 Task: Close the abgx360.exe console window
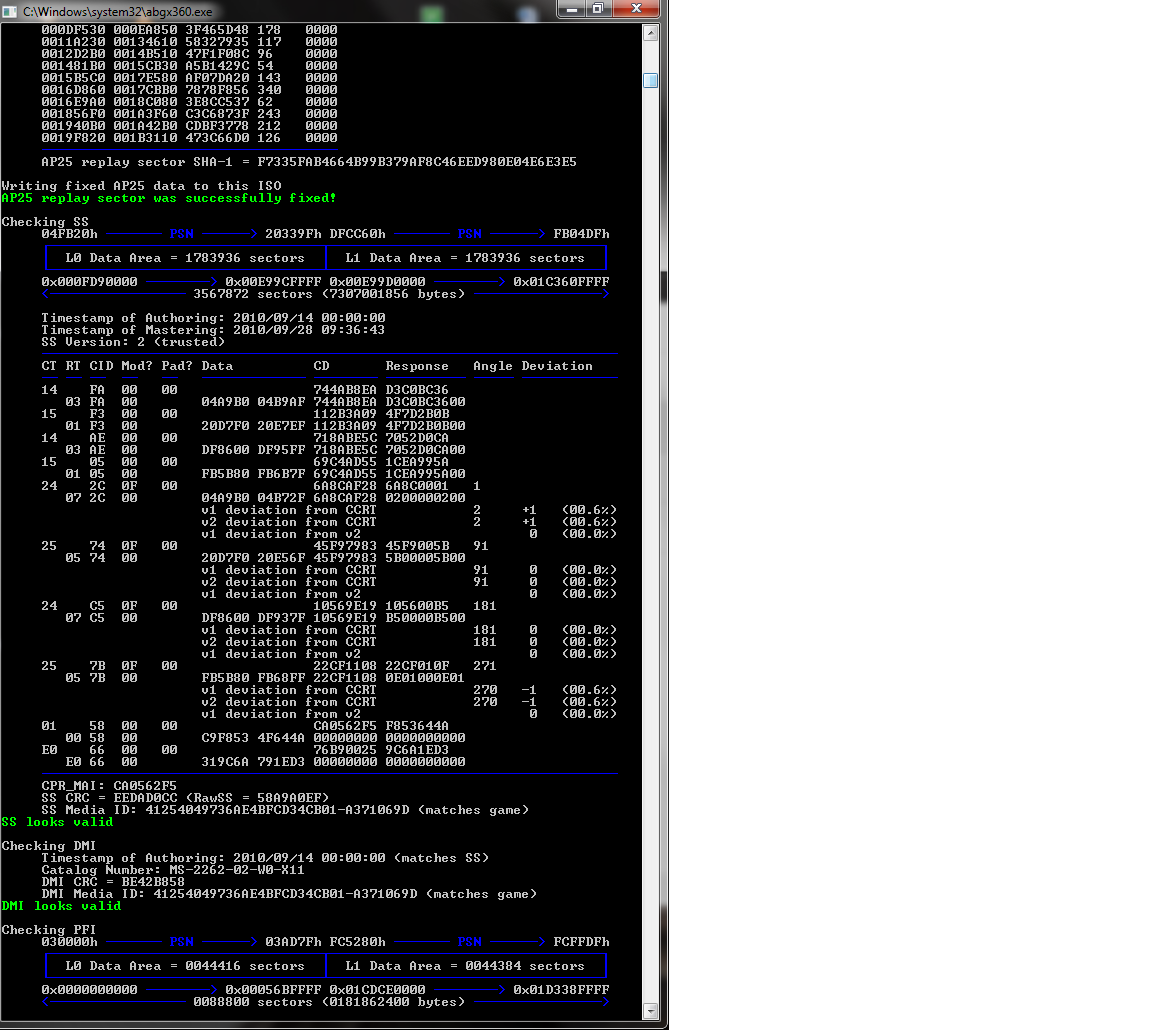[635, 9]
